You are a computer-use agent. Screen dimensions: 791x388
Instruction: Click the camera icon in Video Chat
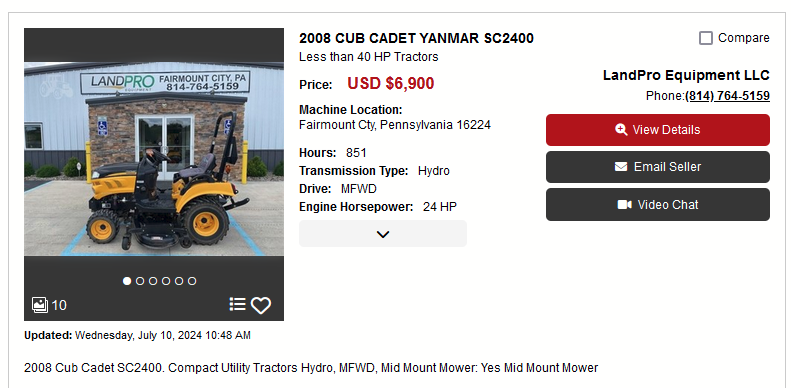click(x=625, y=205)
